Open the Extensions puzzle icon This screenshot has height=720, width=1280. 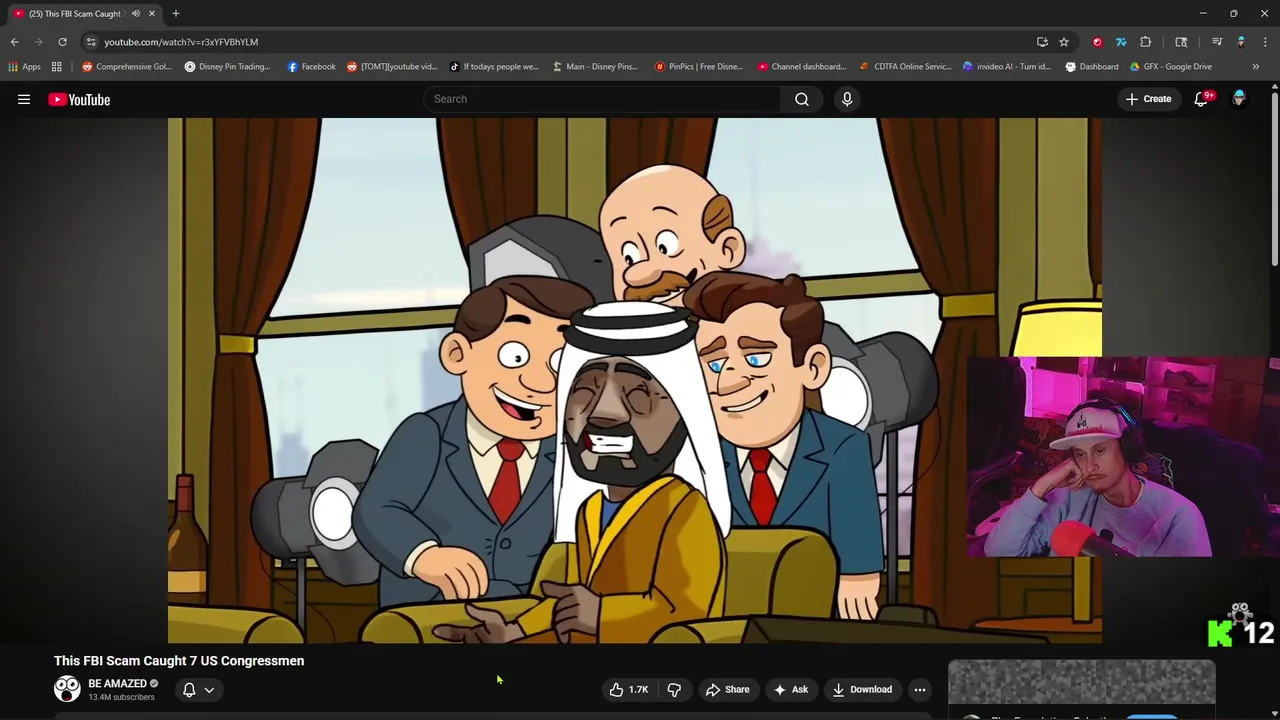1146,42
